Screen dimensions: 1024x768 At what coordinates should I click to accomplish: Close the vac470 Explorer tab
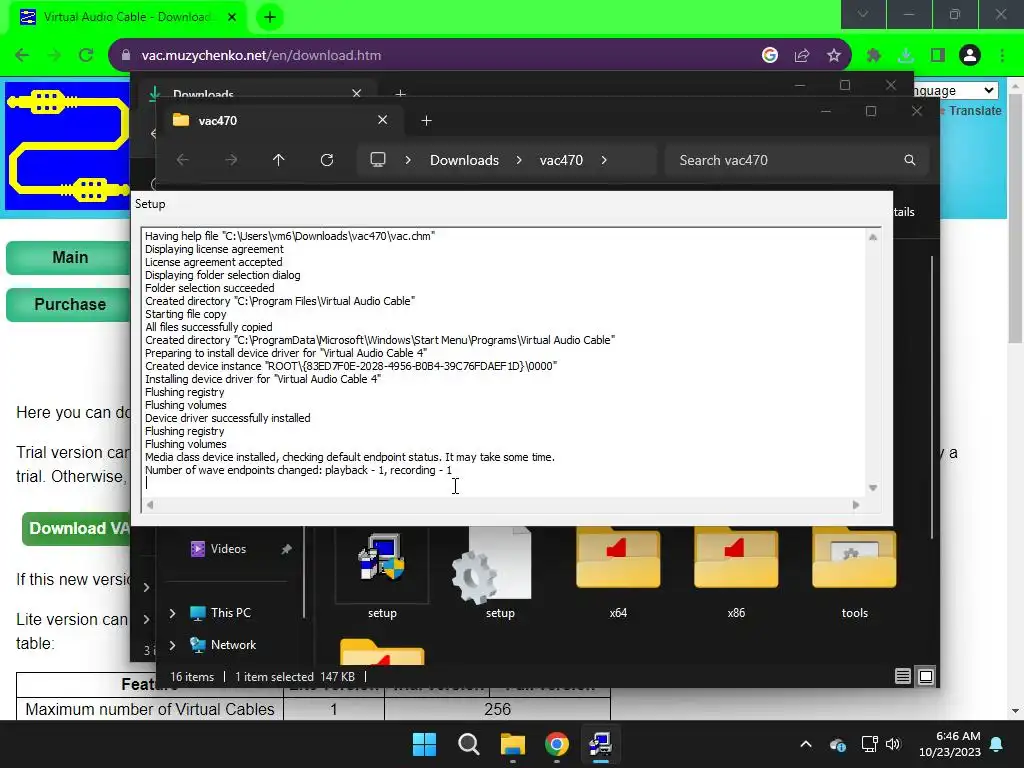click(383, 120)
